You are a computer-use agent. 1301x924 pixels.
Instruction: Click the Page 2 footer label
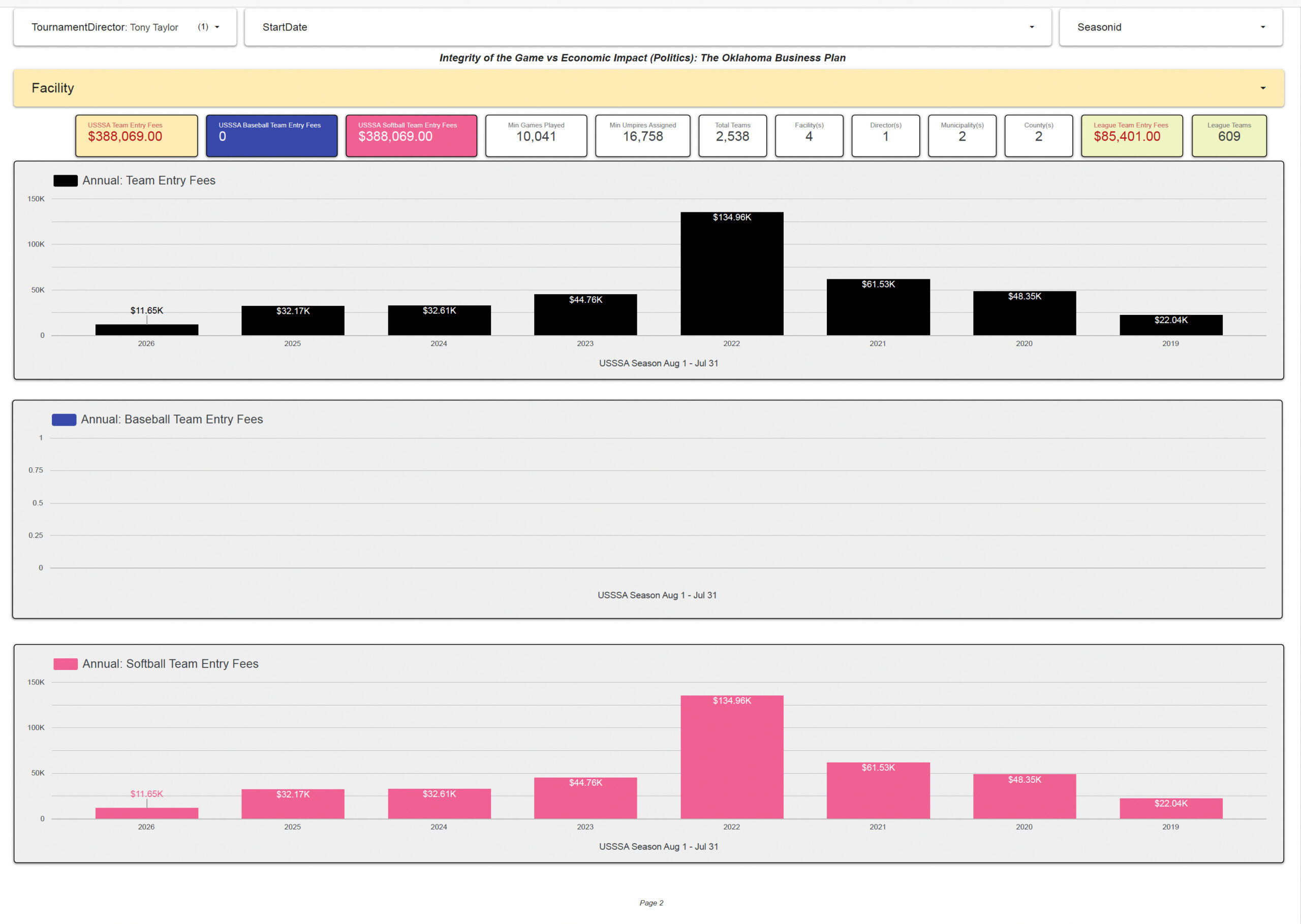pyautogui.click(x=651, y=902)
